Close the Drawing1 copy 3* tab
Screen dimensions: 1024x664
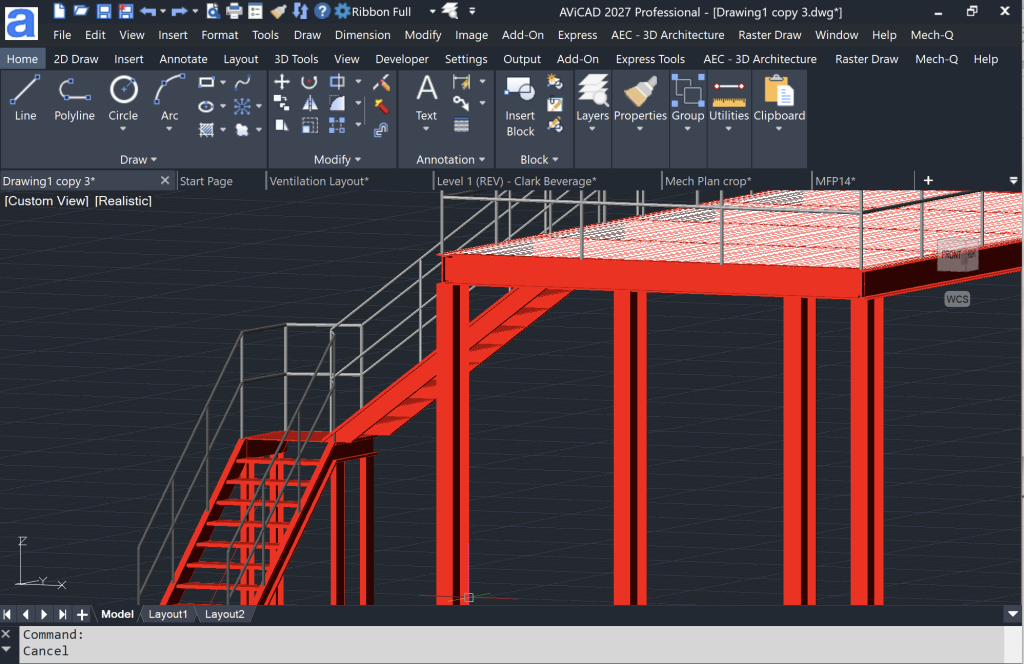165,180
